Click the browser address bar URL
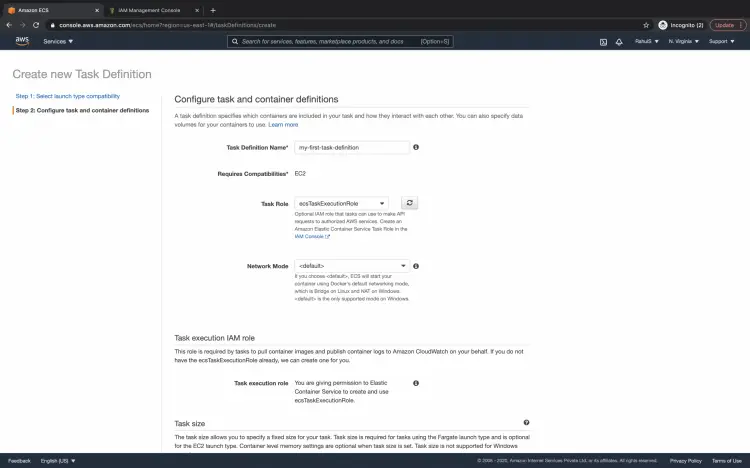The image size is (750, 468). pyautogui.click(x=167, y=25)
